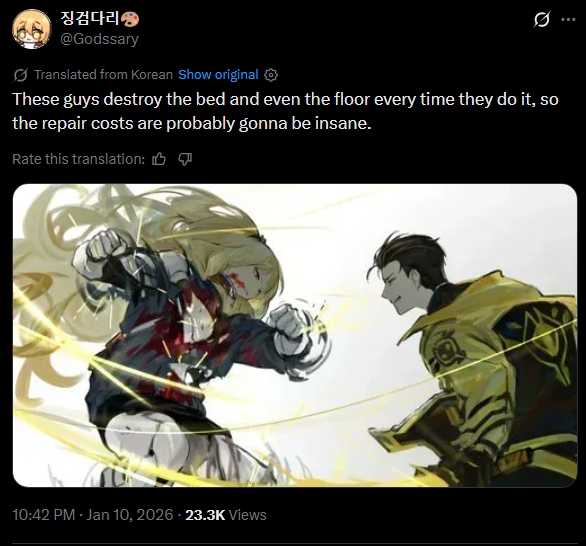Image resolution: width=586 pixels, height=546 pixels.
Task: Click the translated tweet text
Action: (285, 111)
